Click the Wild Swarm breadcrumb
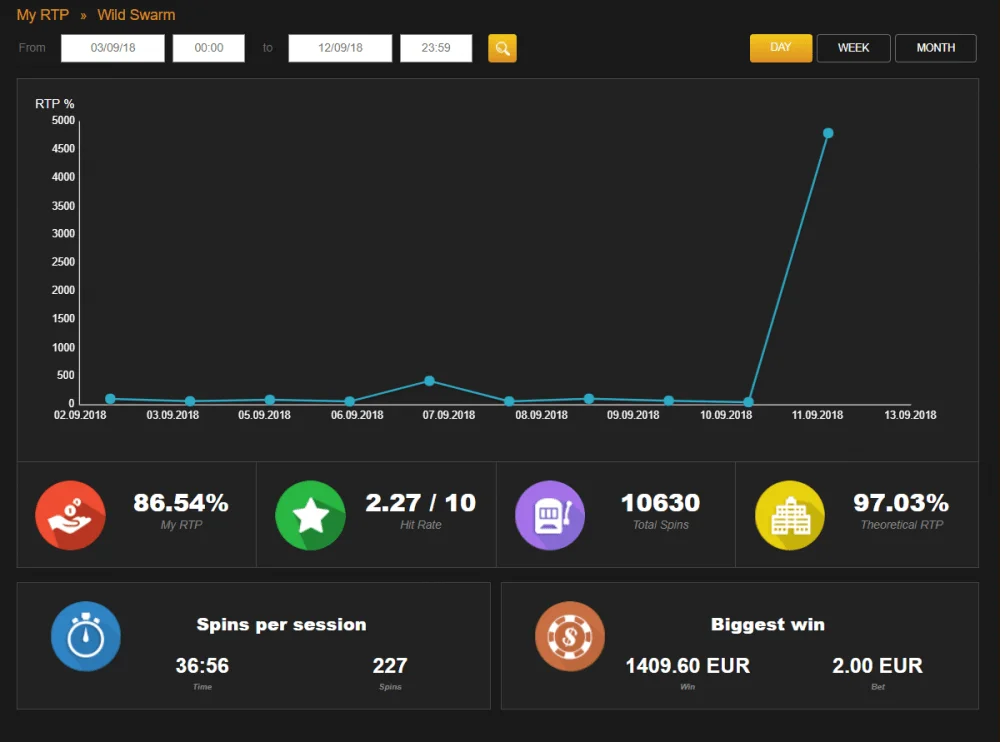This screenshot has width=1000, height=742. [x=136, y=15]
